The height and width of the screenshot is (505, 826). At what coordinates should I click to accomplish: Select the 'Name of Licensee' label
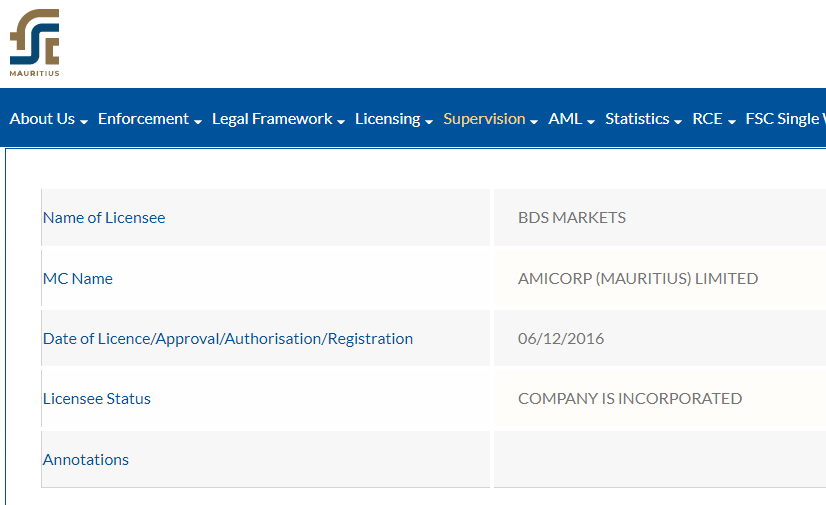click(x=104, y=217)
